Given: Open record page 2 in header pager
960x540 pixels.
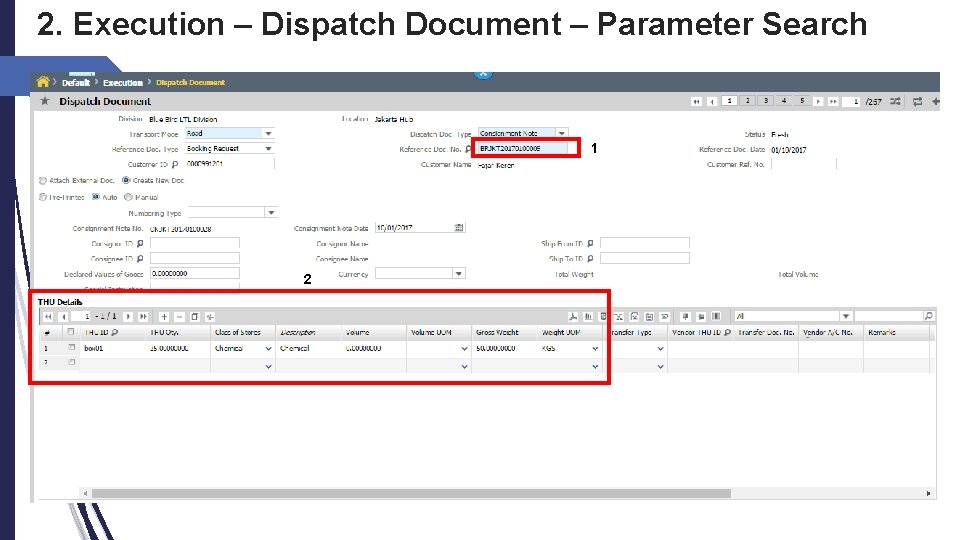Looking at the screenshot, I should 747,101.
